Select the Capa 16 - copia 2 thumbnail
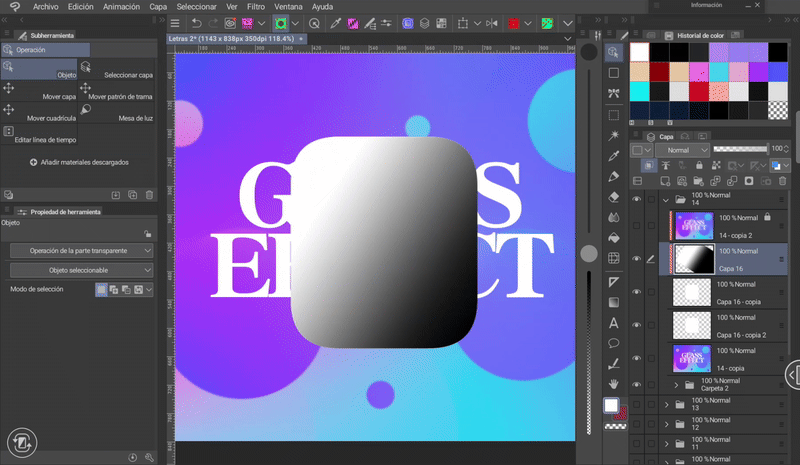Image resolution: width=800 pixels, height=465 pixels. [692, 324]
